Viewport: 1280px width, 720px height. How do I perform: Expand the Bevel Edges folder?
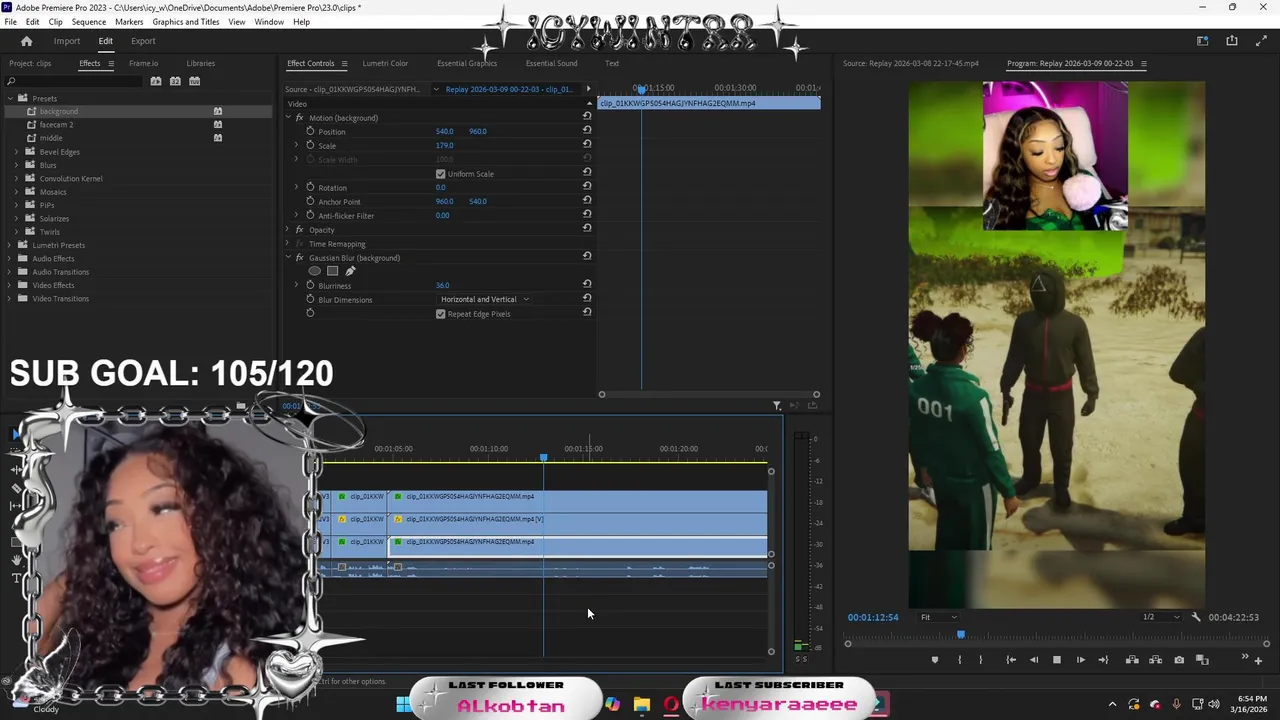[x=16, y=152]
